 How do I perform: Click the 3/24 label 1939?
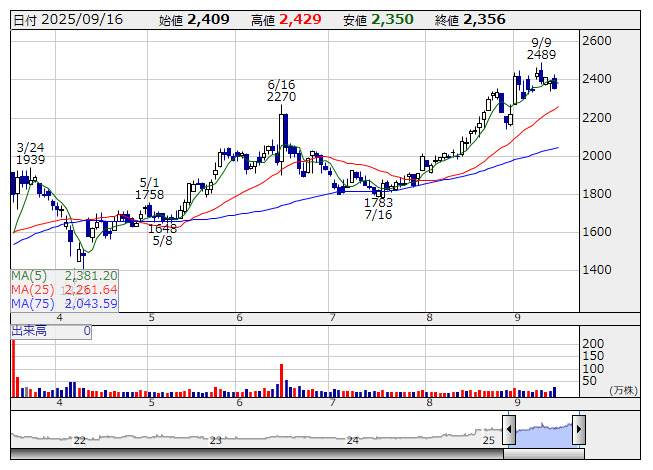pyautogui.click(x=30, y=160)
